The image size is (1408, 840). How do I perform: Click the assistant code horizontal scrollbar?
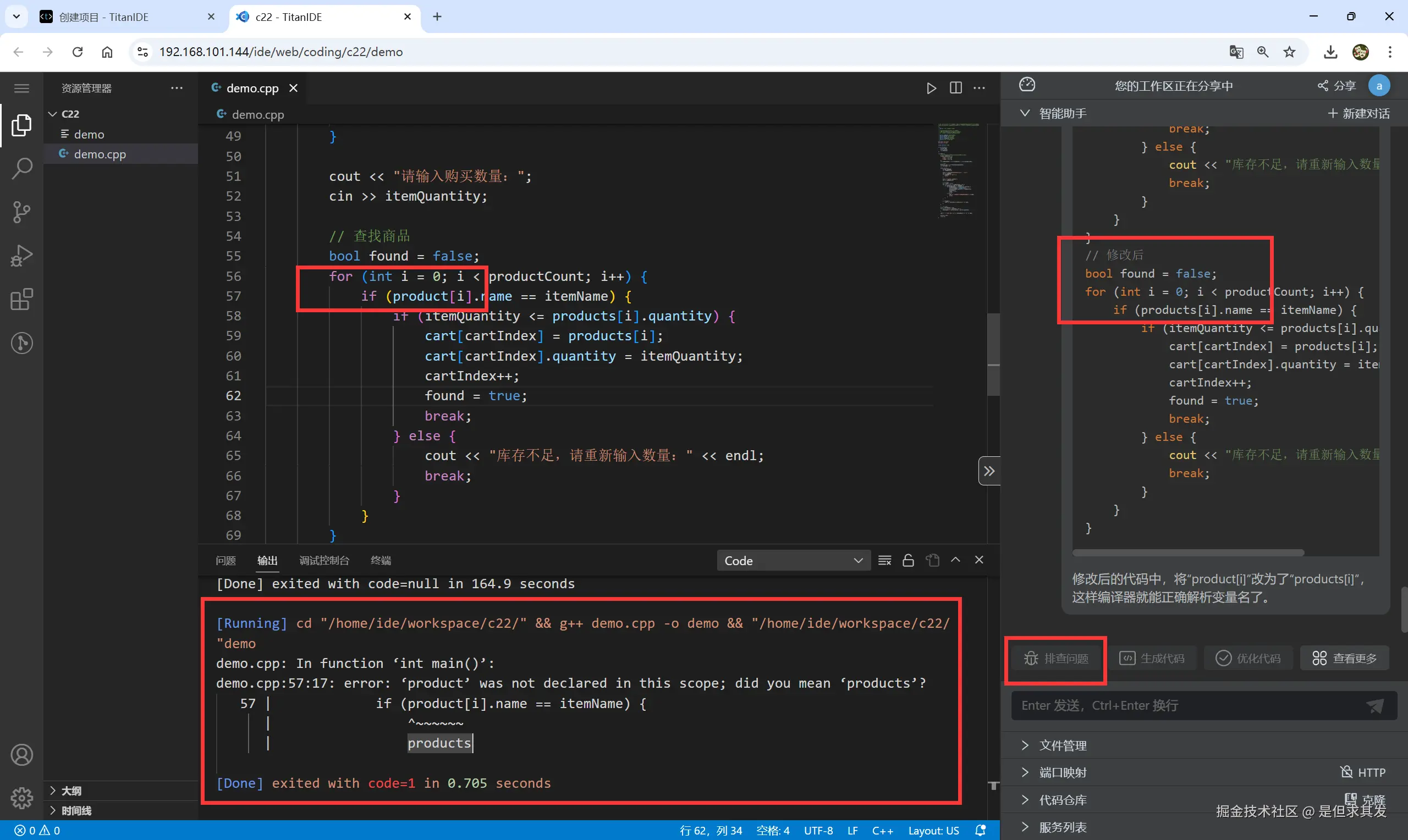click(x=1188, y=552)
